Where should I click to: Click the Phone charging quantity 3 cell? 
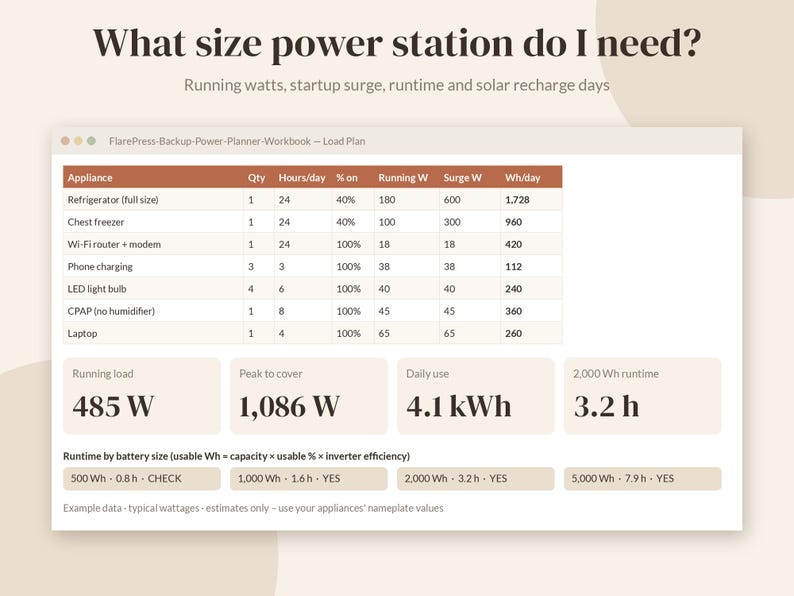click(x=259, y=266)
